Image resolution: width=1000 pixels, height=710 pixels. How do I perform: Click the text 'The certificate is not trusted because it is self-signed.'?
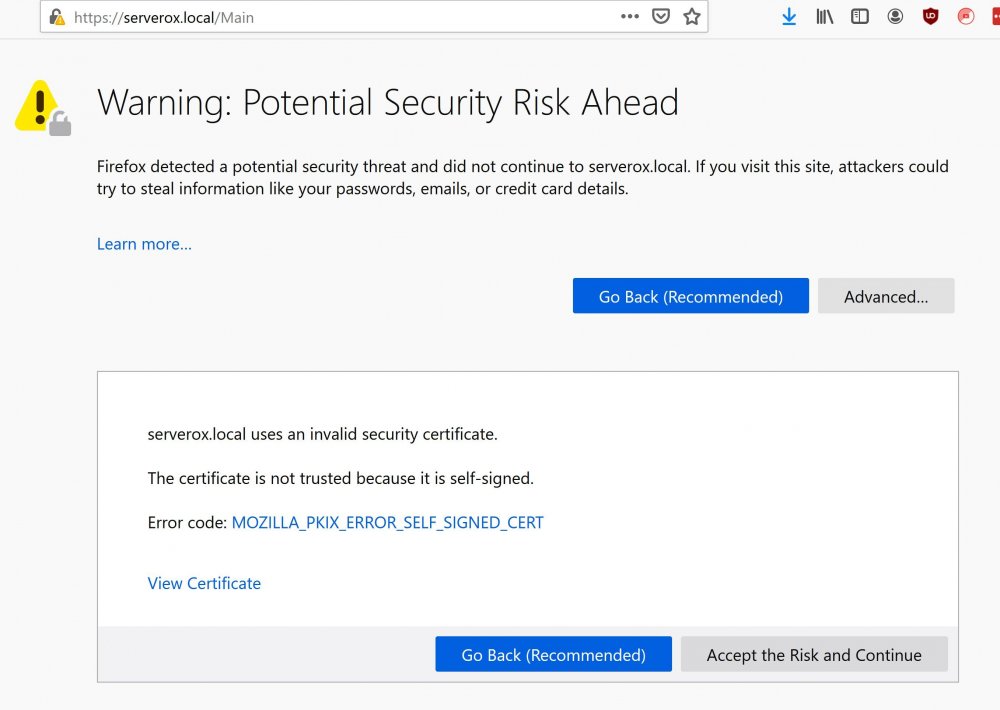[x=341, y=478]
